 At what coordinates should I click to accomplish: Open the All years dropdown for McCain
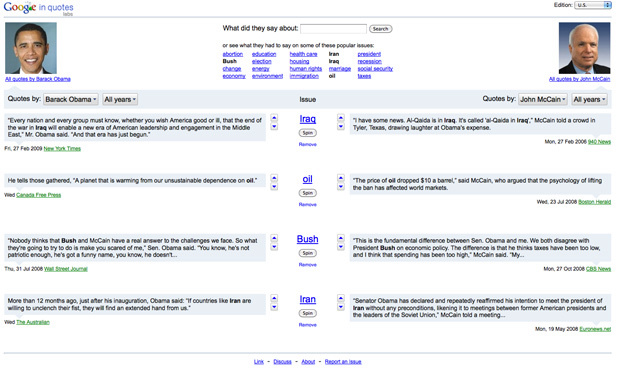589,99
